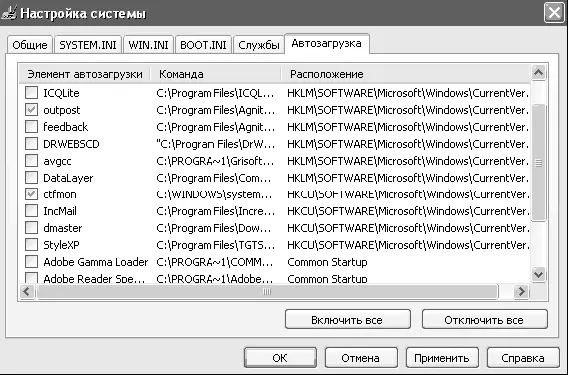Image resolution: width=568 pixels, height=375 pixels.
Task: Sort by Элемент автозагрузки column header
Action: pyautogui.click(x=84, y=74)
